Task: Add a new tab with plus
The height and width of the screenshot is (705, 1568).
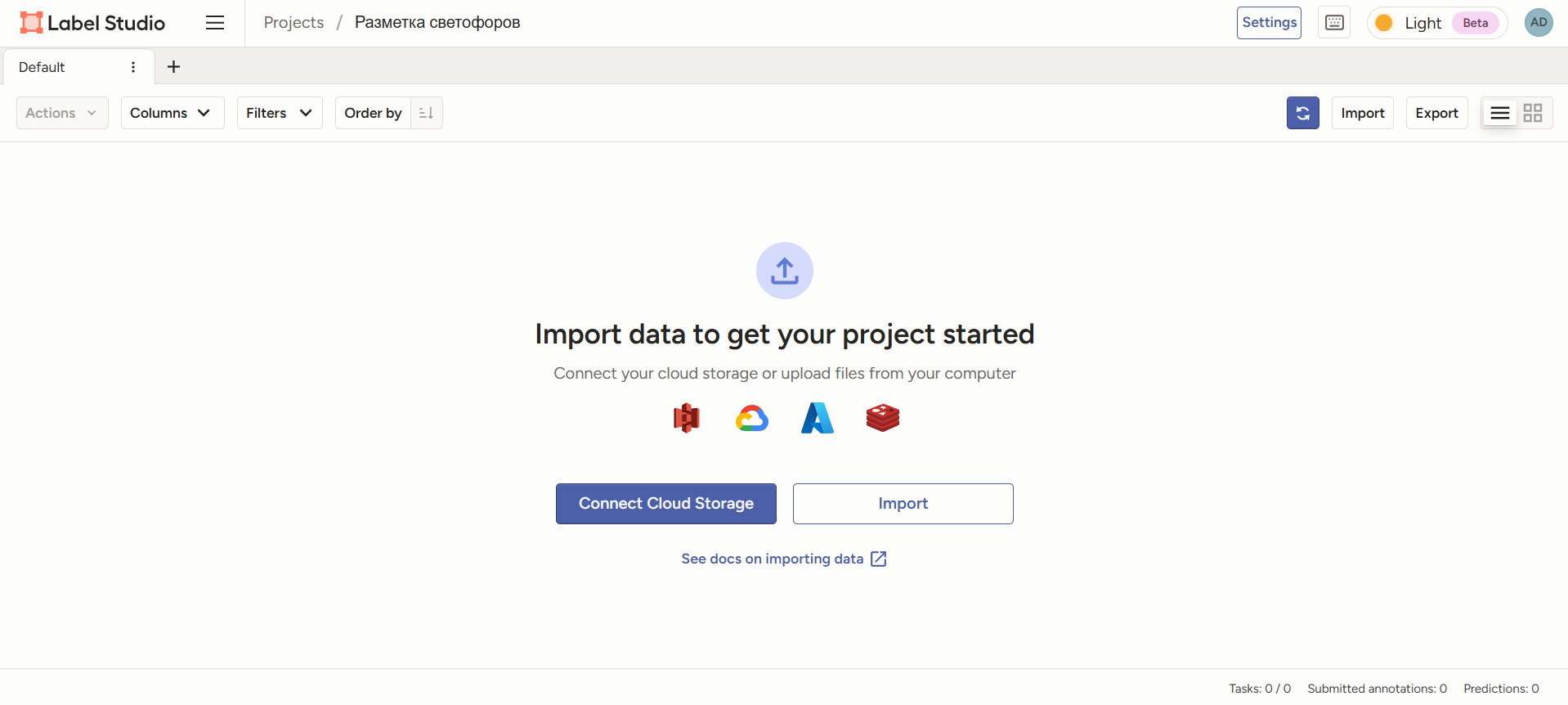Action: (x=173, y=67)
